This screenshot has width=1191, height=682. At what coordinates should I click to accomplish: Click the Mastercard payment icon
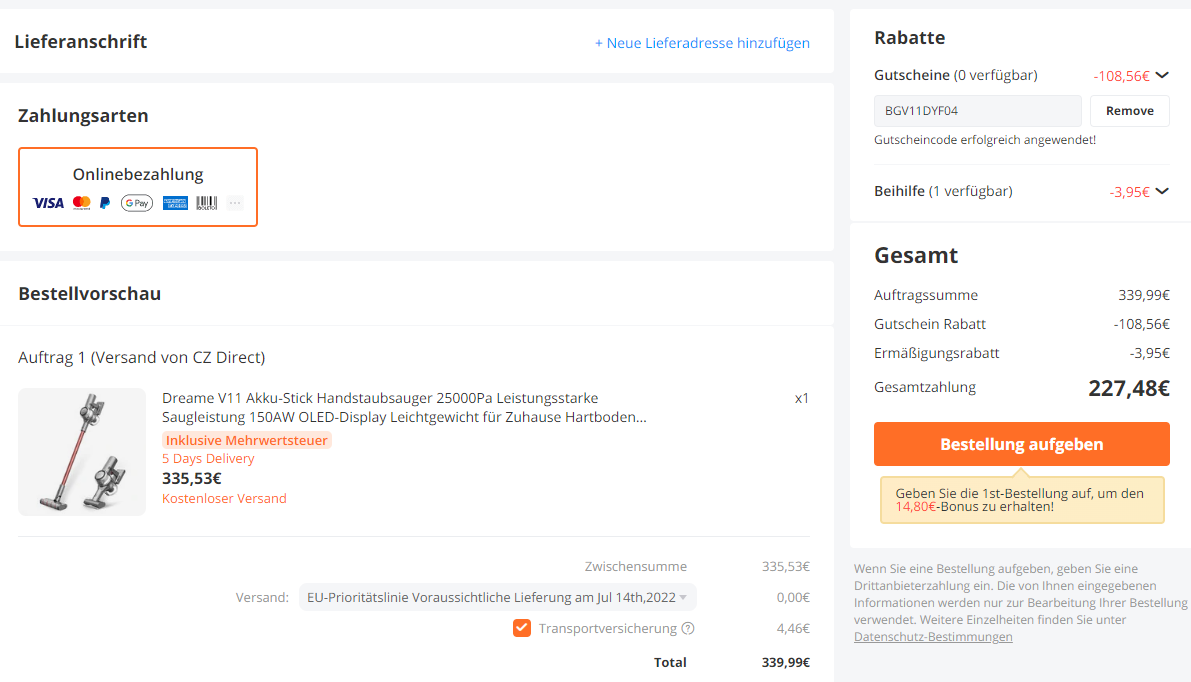coord(81,203)
